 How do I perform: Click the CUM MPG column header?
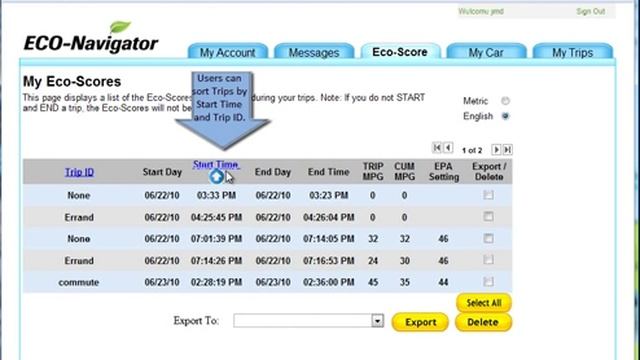(x=404, y=171)
